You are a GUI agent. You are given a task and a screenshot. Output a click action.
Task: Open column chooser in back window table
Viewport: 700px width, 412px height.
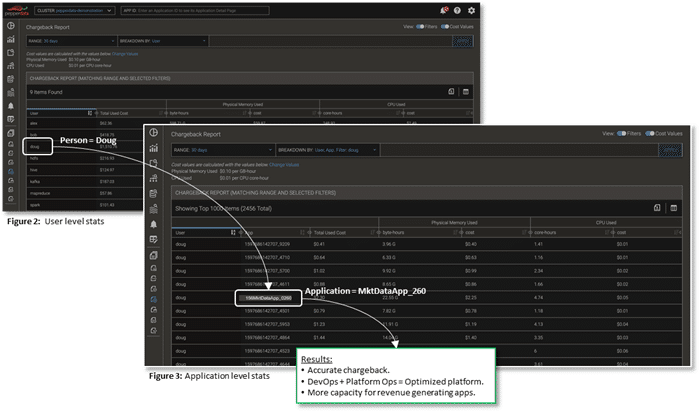point(466,92)
